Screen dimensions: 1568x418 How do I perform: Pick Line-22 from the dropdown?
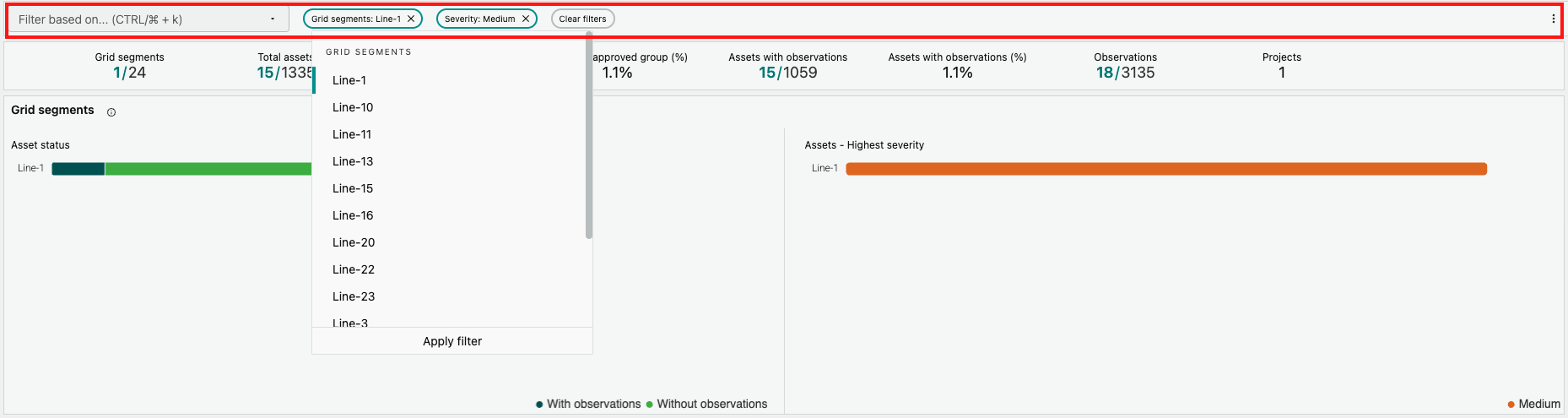pyautogui.click(x=354, y=269)
